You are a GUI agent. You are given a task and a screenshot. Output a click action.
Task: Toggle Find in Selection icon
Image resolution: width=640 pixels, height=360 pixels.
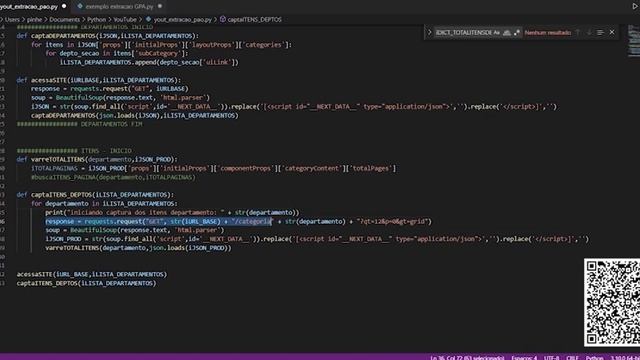600,32
